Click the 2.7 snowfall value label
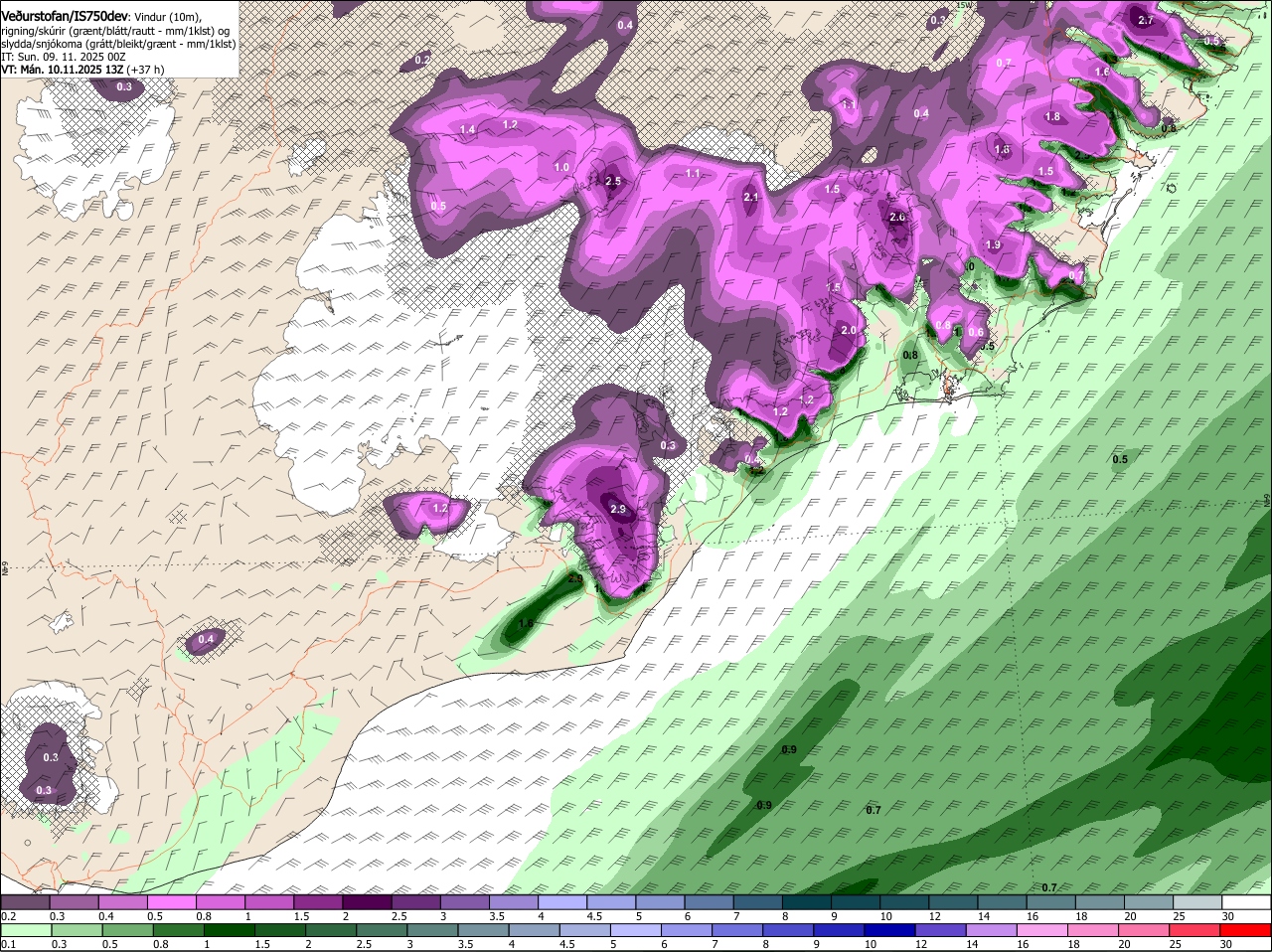The height and width of the screenshot is (952, 1272). point(1146,20)
